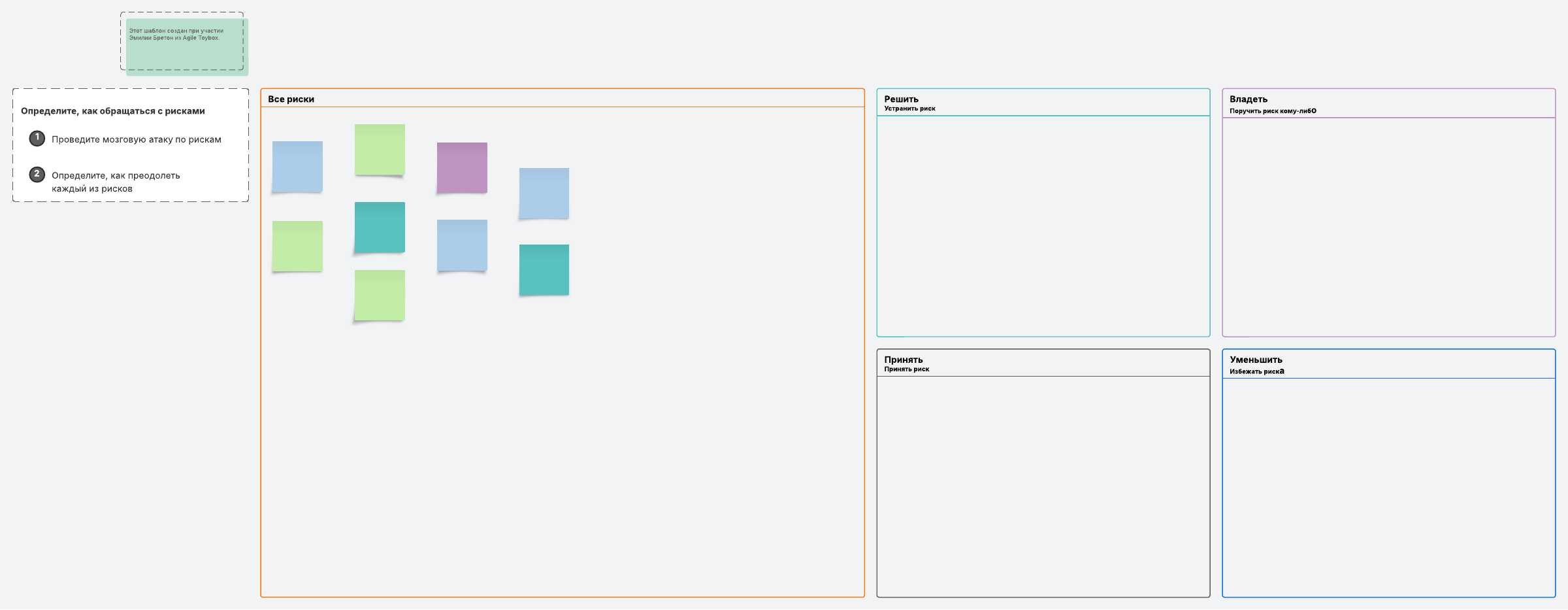Select the teal sticky between two green notes
The image size is (1568, 610).
[380, 227]
